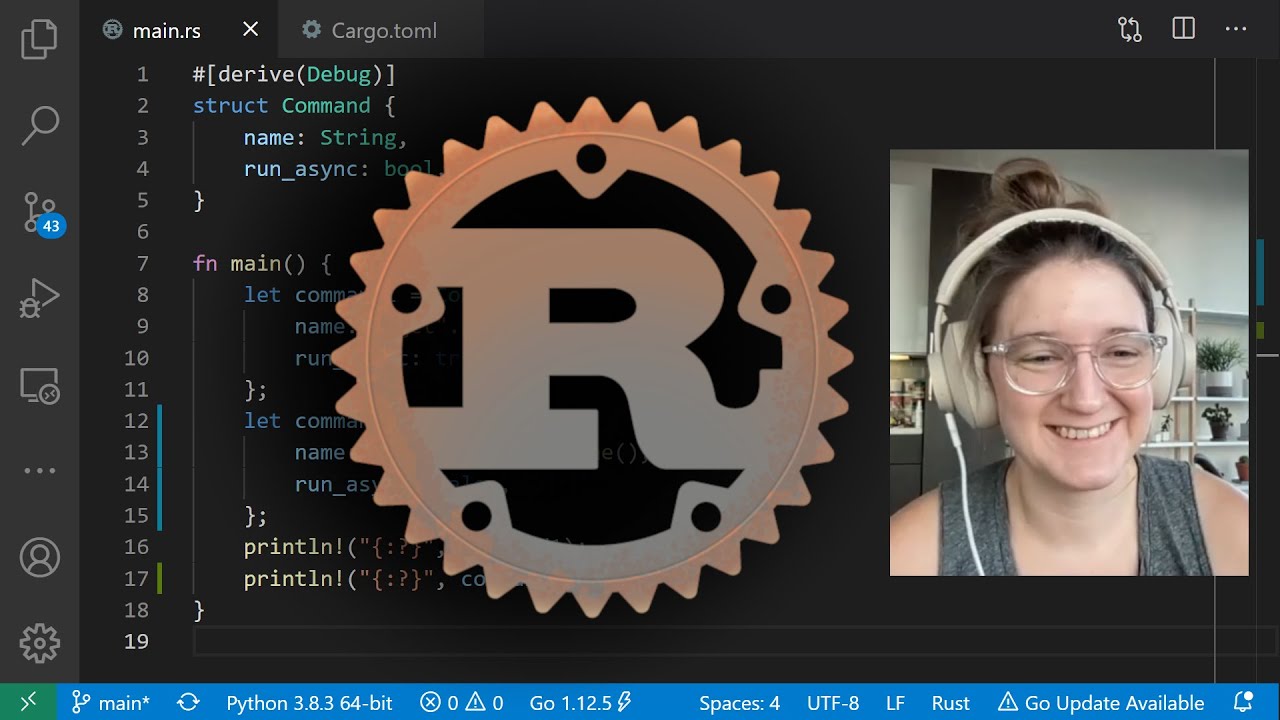
Task: Open the Remote Explorer view
Action: pyautogui.click(x=40, y=385)
